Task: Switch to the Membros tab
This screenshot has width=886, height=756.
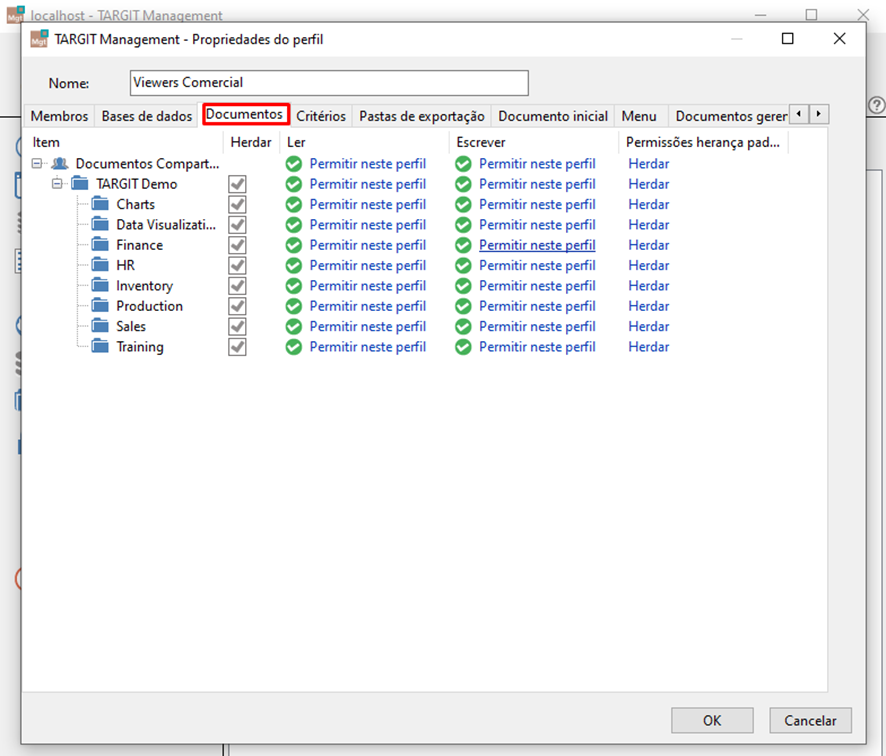Action: pos(59,116)
